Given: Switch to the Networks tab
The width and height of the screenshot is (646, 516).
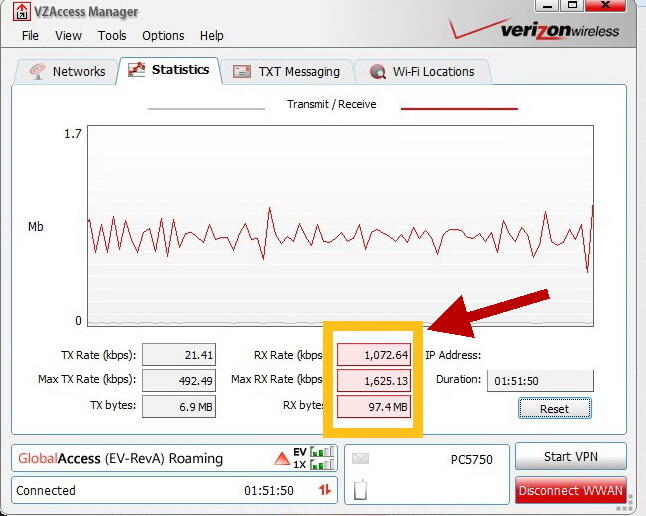Looking at the screenshot, I should click(66, 72).
